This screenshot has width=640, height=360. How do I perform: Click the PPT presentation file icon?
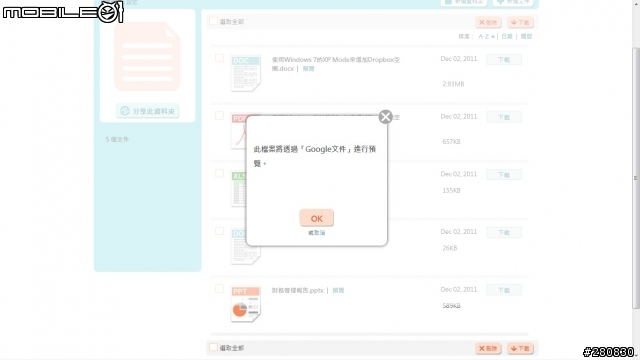click(x=245, y=304)
